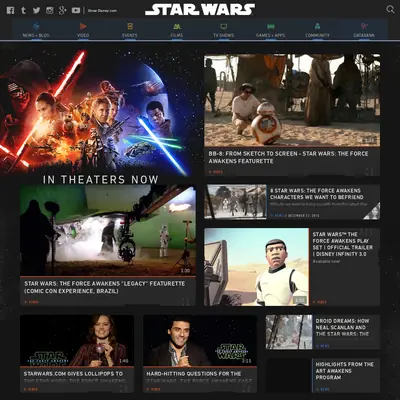The height and width of the screenshot is (400, 400).
Task: Open the "Legacy" Featurette Comic Con title
Action: [104, 287]
